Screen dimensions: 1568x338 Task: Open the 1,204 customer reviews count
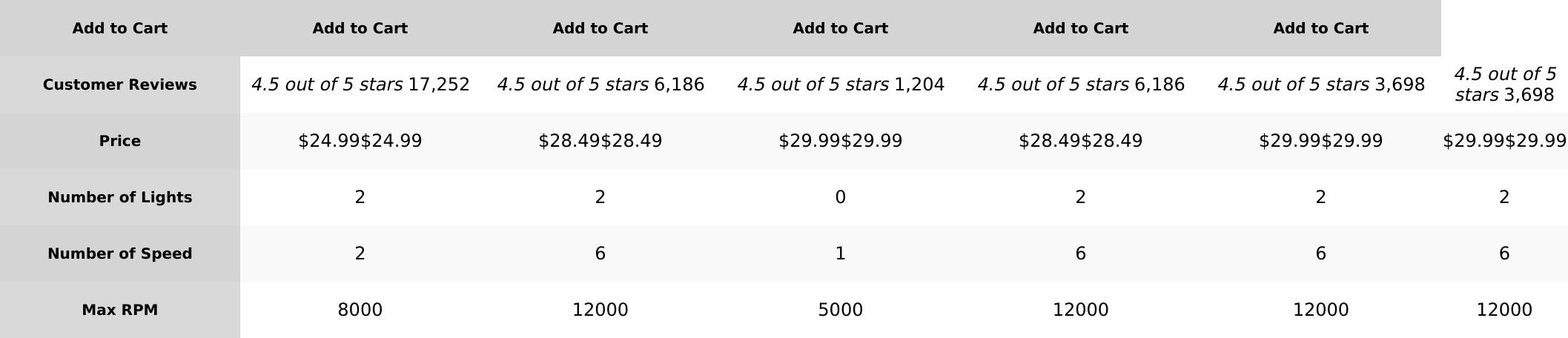(919, 84)
